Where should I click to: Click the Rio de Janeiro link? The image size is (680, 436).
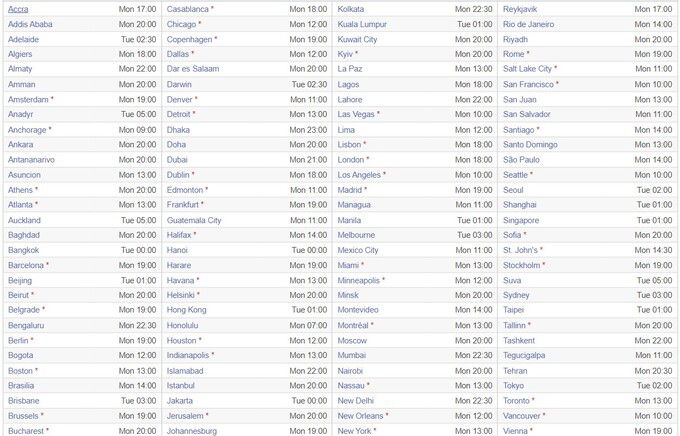pyautogui.click(x=528, y=24)
